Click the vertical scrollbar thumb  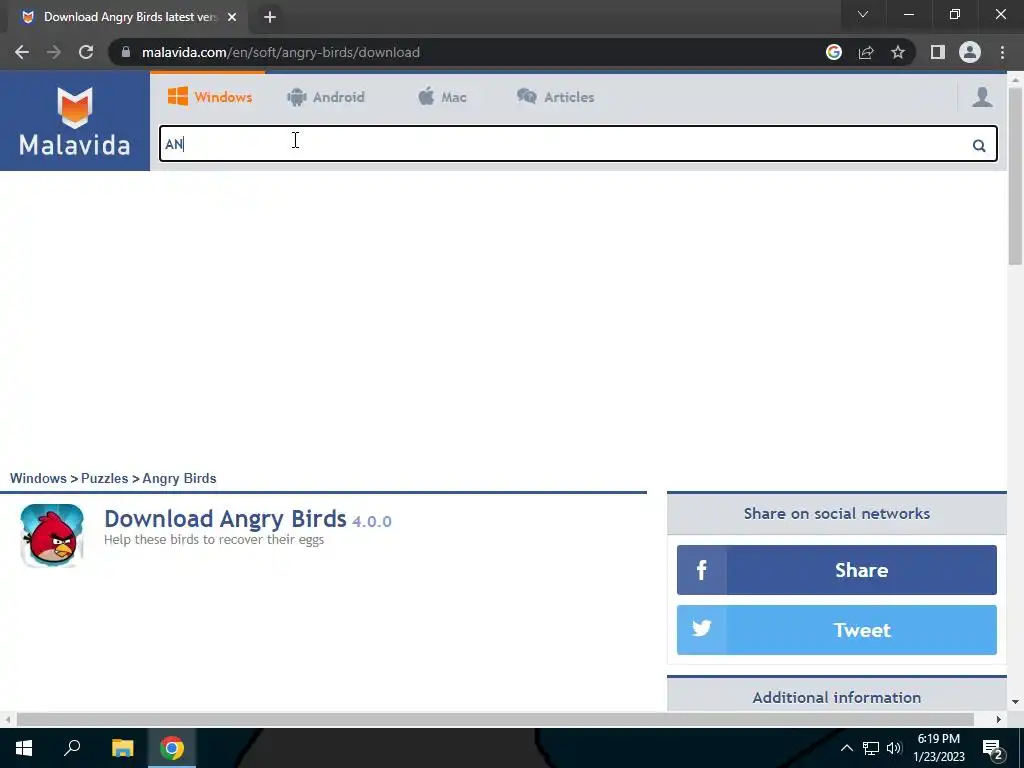tap(1015, 176)
